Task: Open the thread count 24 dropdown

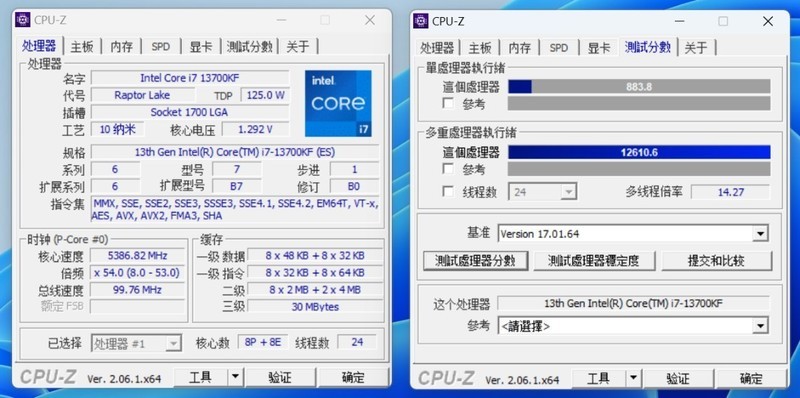Action: point(543,192)
